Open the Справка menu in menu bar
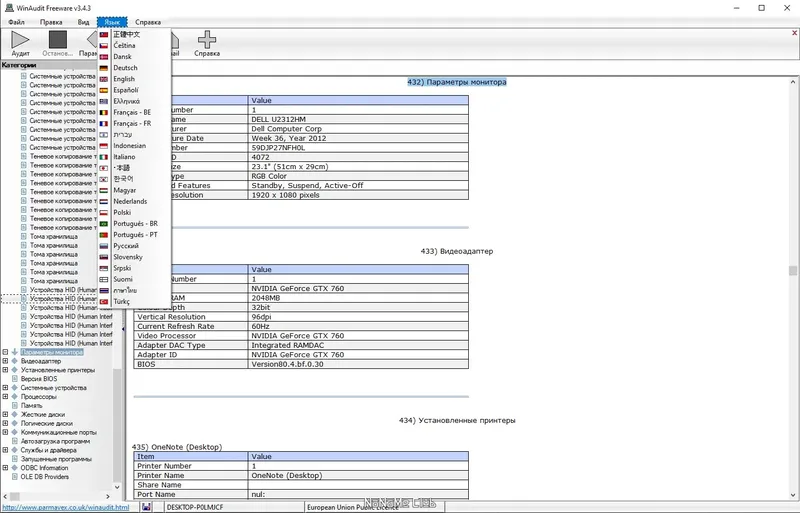Image resolution: width=800 pixels, height=513 pixels. coord(148,22)
